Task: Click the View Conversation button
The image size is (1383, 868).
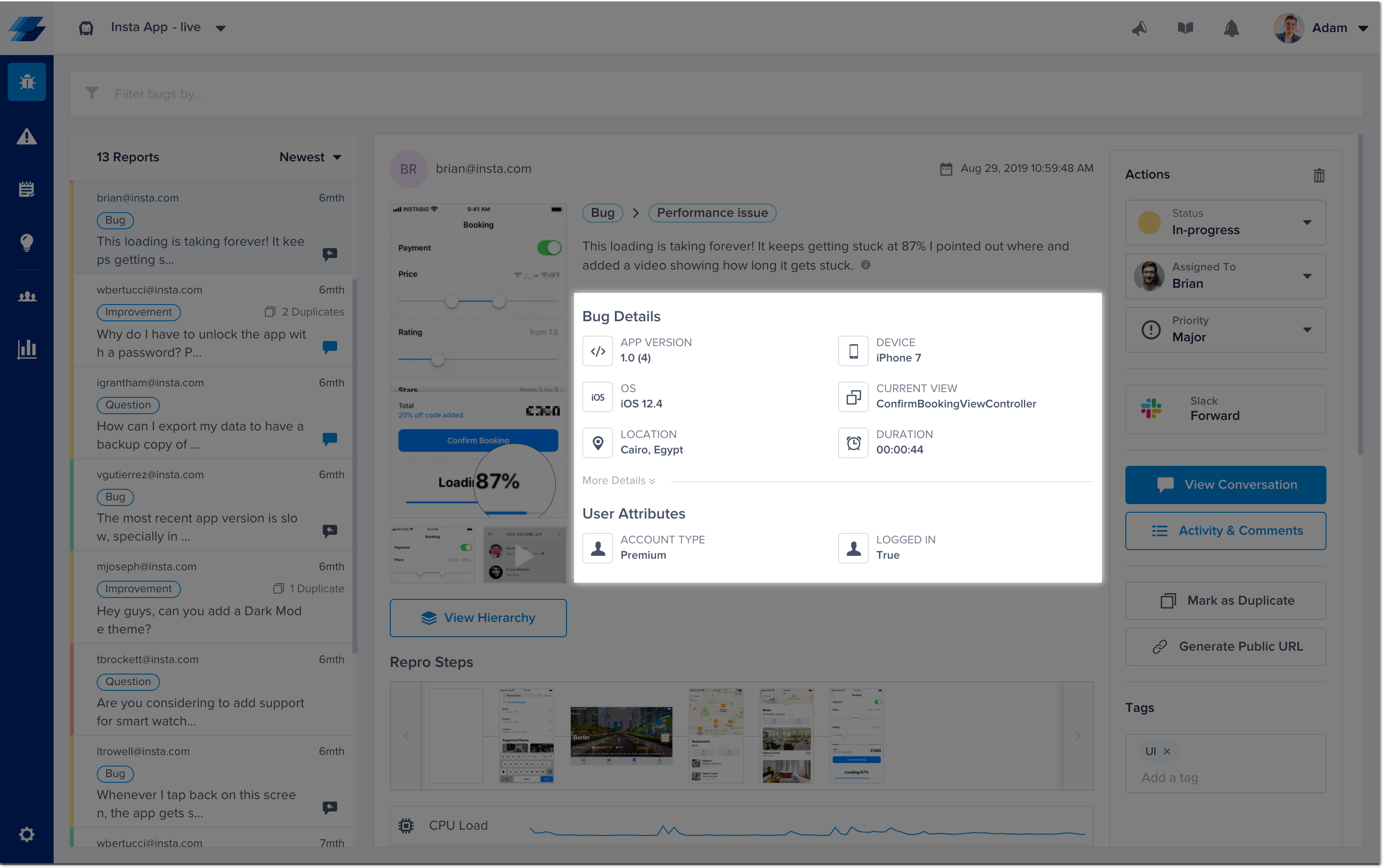Action: 1225,485
